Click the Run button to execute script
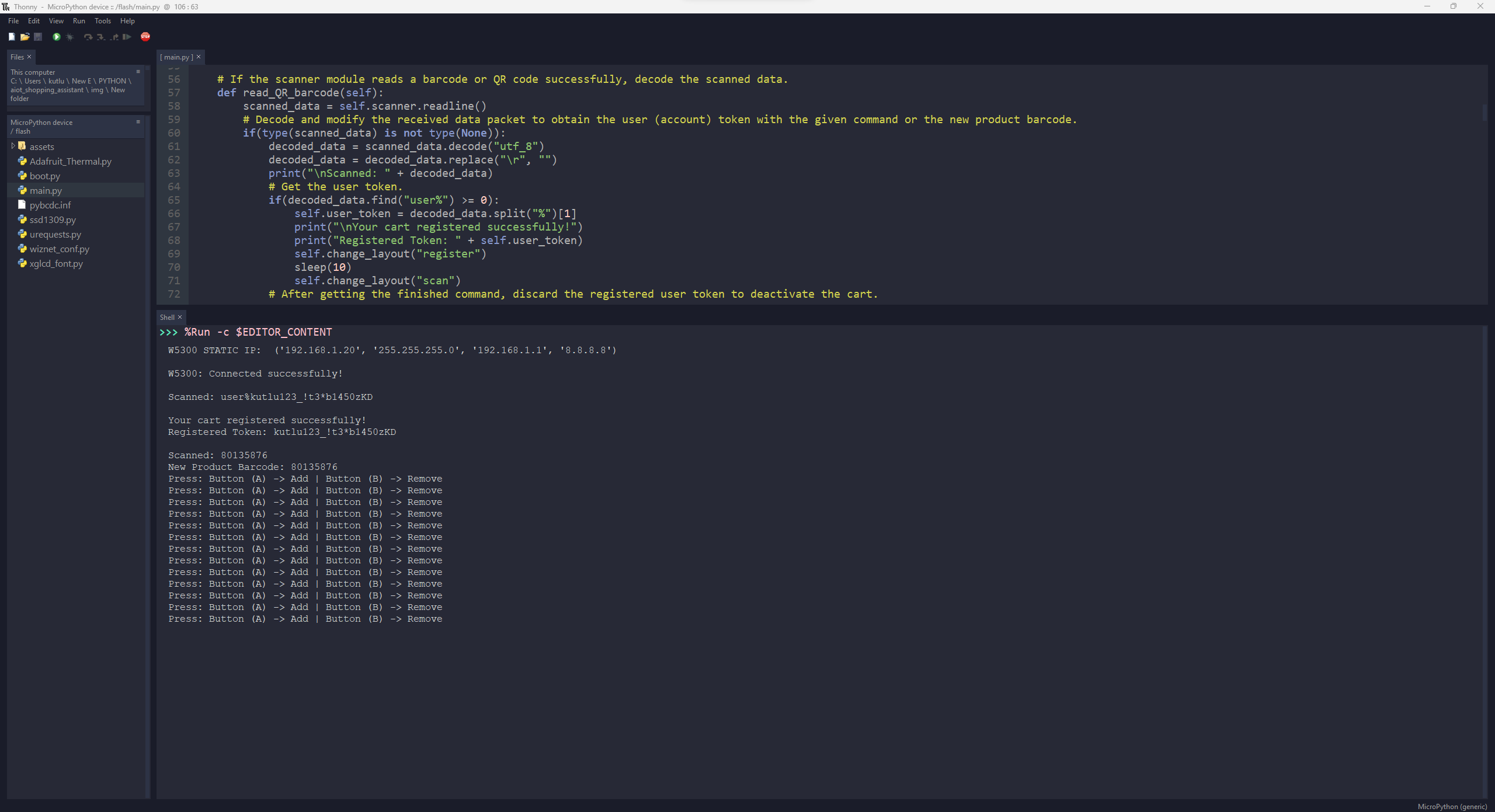The width and height of the screenshot is (1495, 812). (56, 37)
